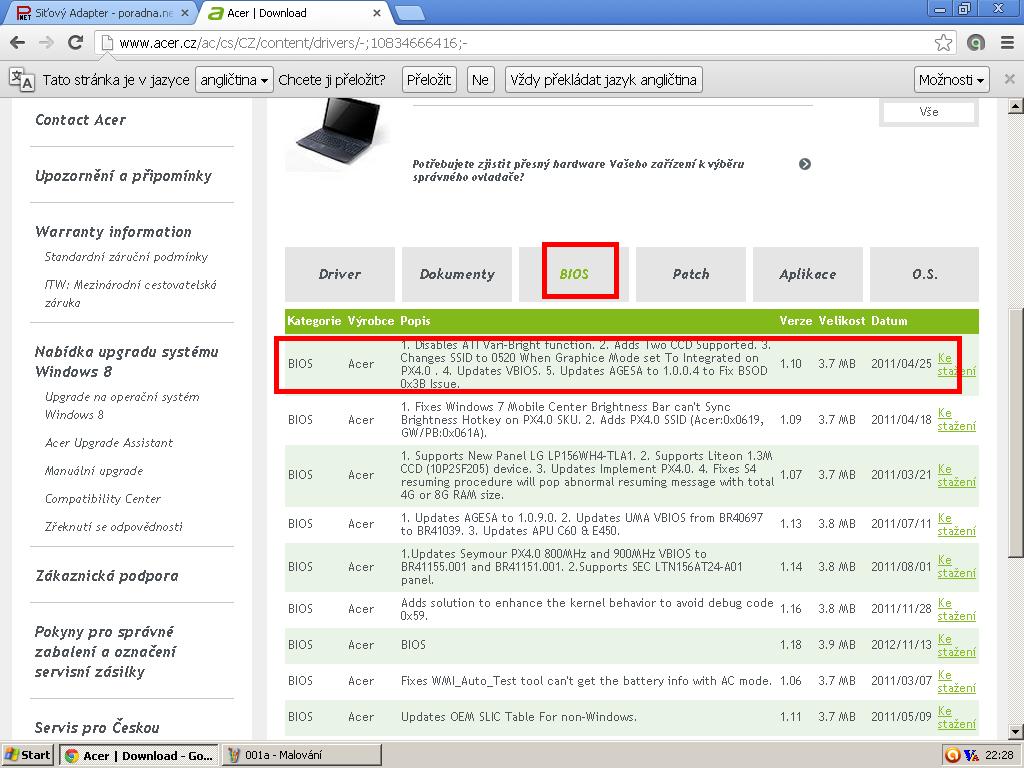Viewport: 1024px width, 768px height.
Task: Select the Driver tab
Action: click(340, 274)
